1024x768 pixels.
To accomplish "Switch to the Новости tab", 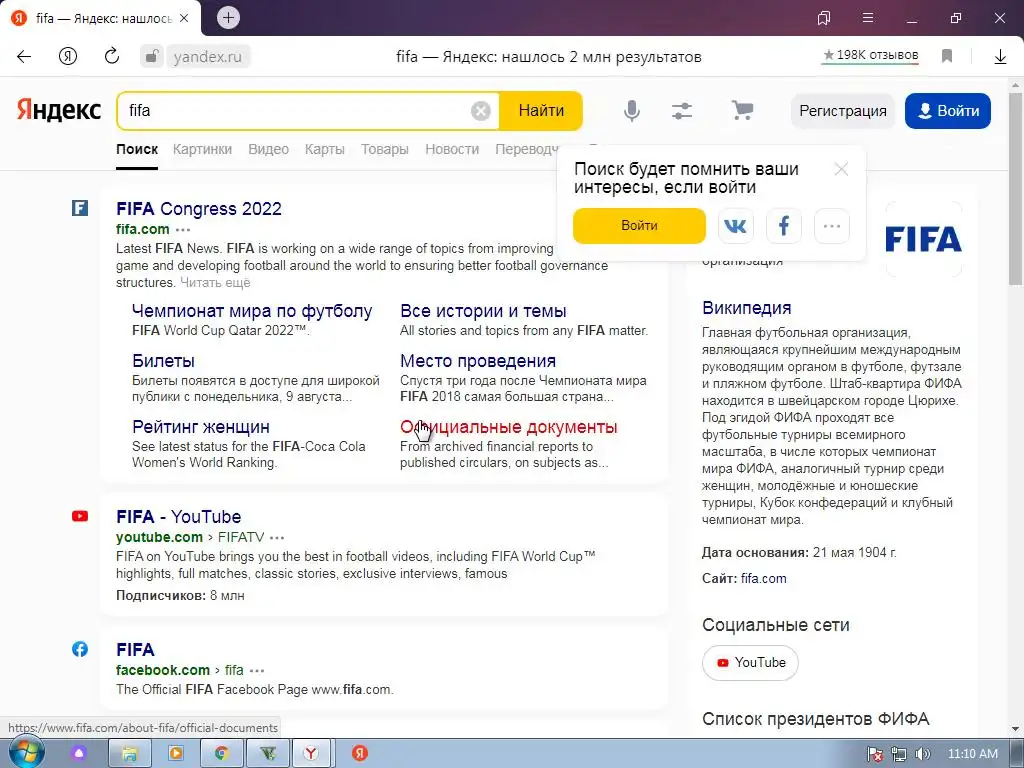I will tap(452, 149).
